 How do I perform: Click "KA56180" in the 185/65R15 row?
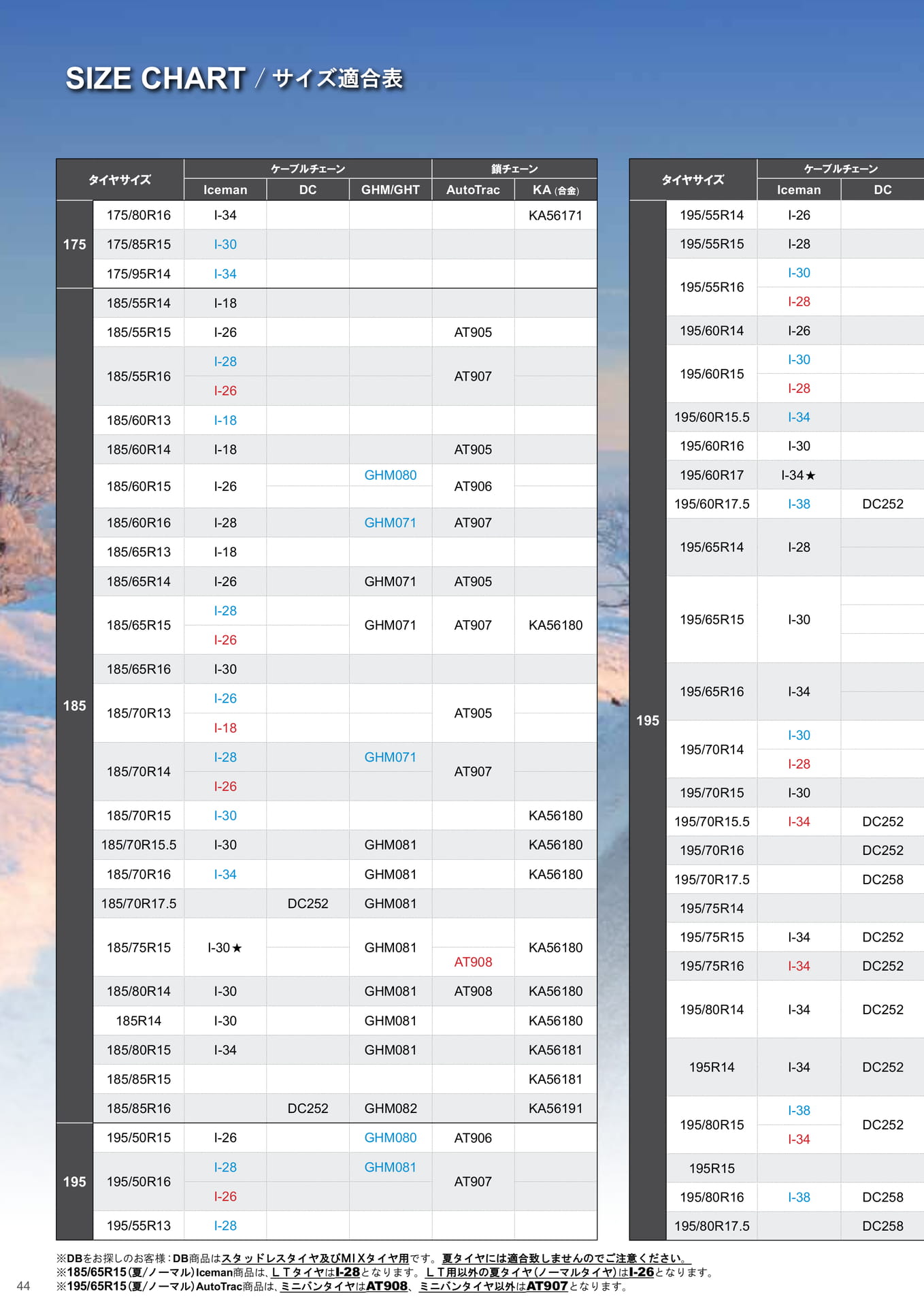pos(556,625)
